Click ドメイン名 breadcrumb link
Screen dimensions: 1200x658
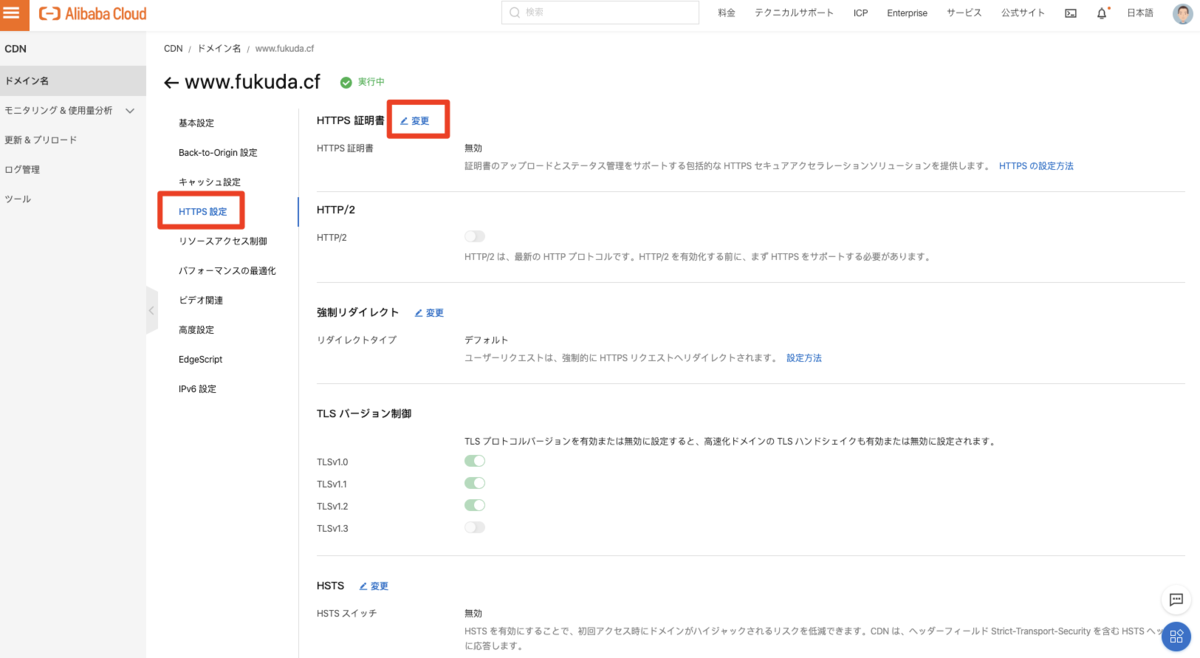point(219,48)
